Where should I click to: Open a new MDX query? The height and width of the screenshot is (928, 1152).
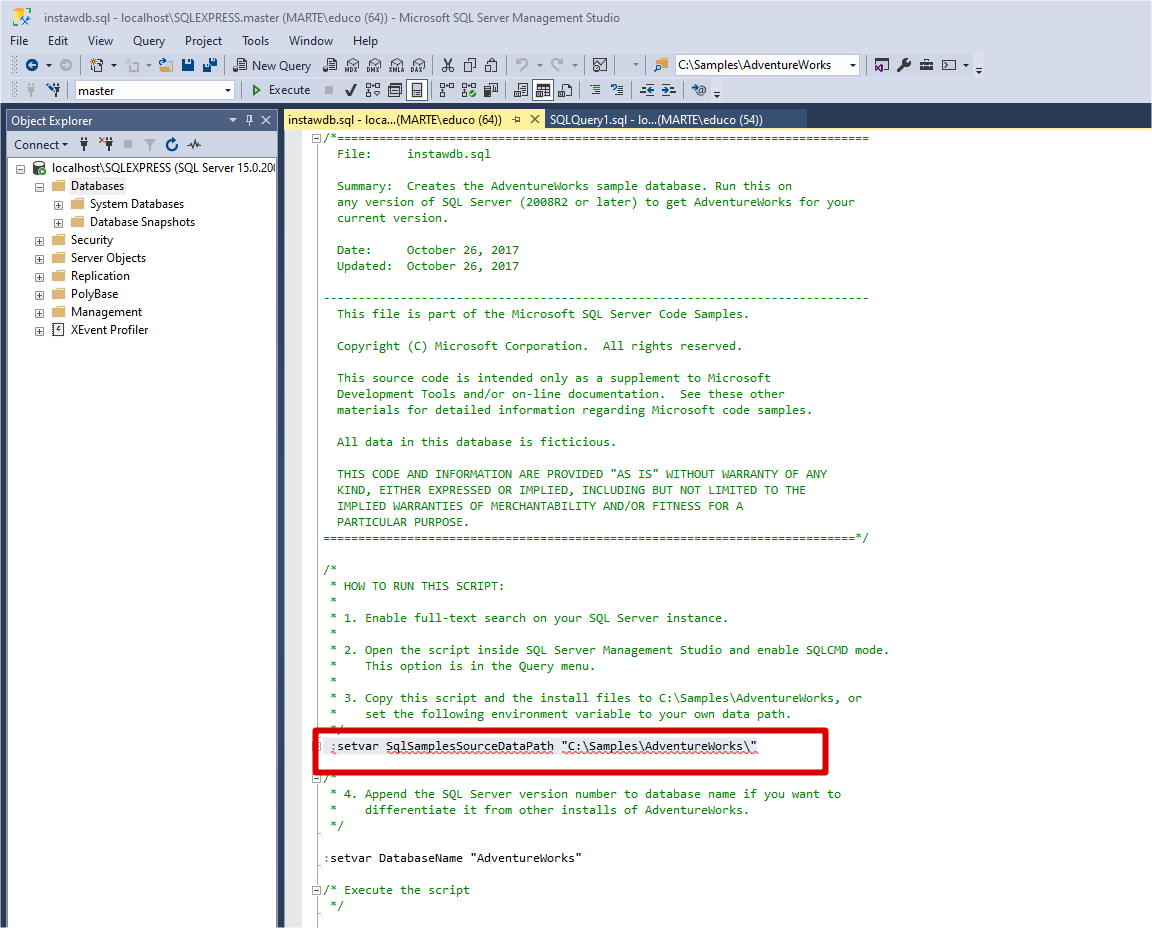click(x=352, y=65)
